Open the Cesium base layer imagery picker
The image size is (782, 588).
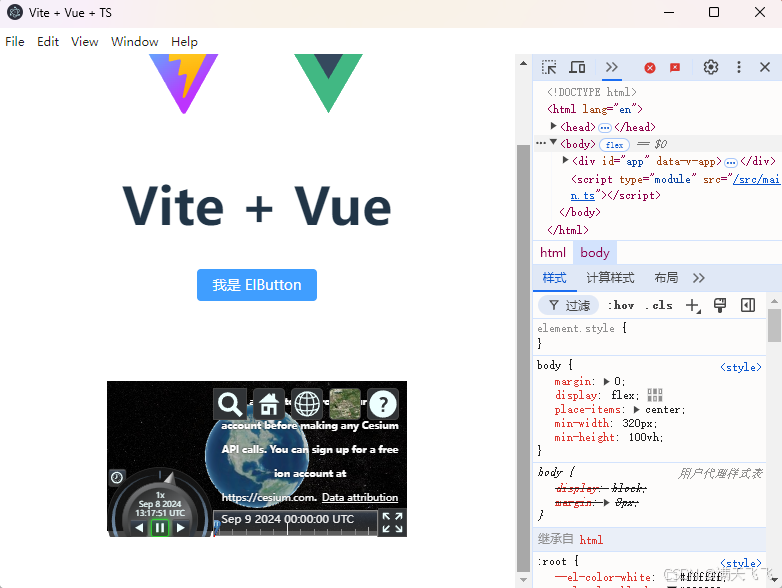345,404
